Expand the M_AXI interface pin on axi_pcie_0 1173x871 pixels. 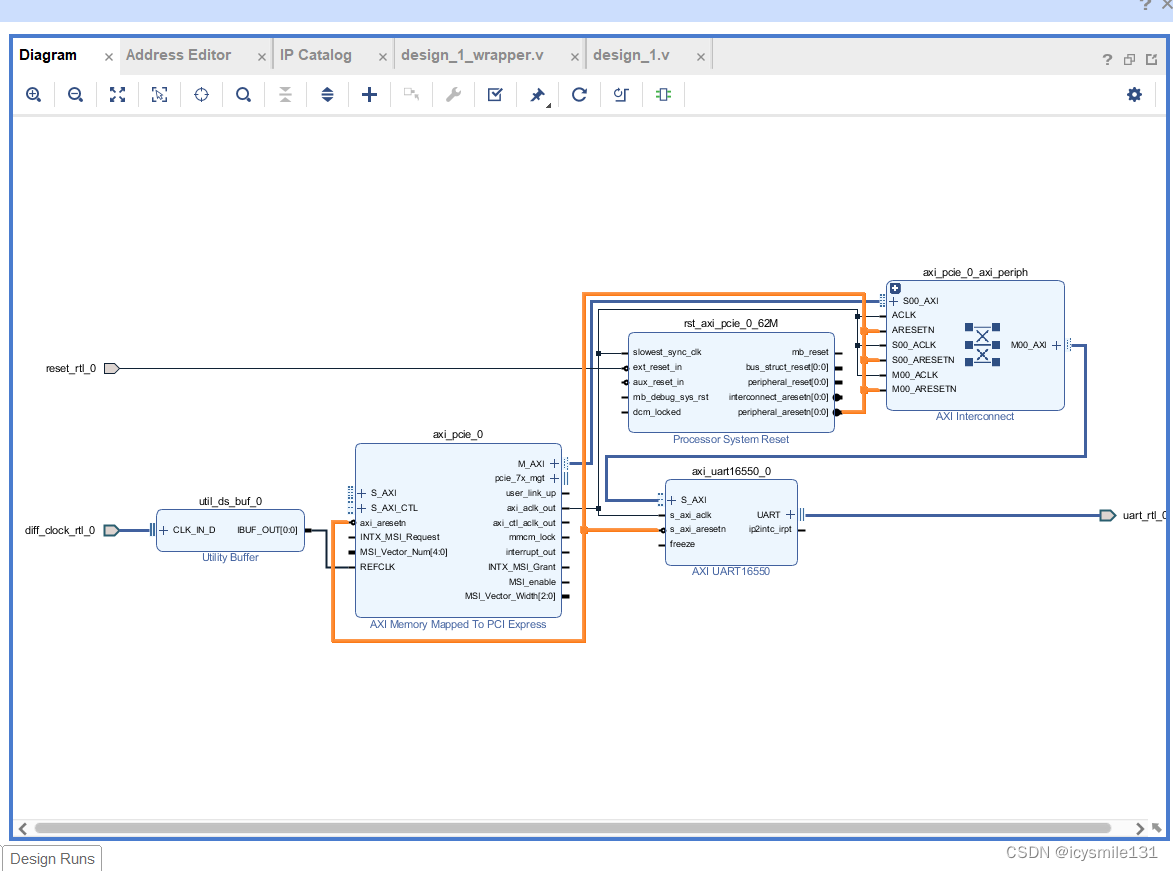coord(554,463)
